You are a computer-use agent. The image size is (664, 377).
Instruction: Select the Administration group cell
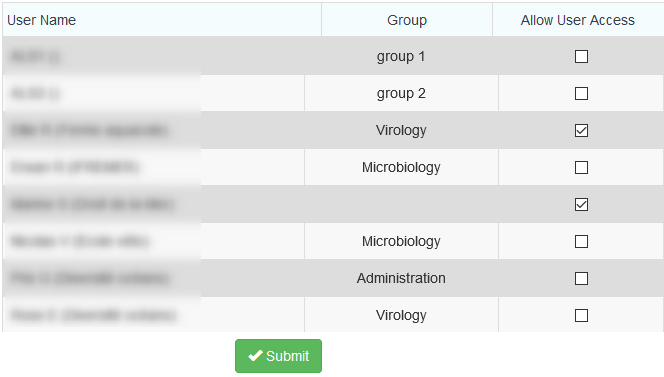(401, 278)
